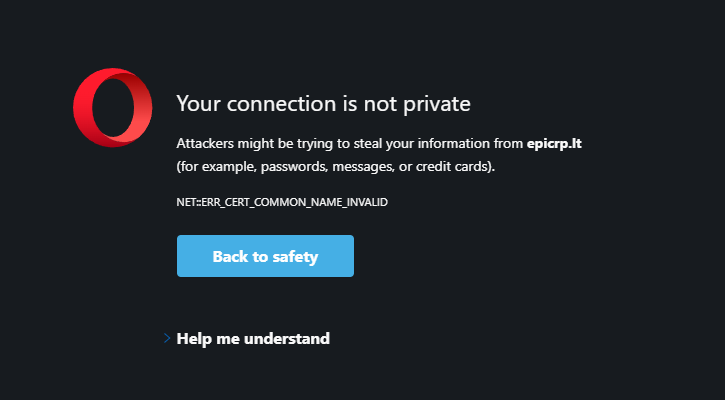This screenshot has height=400, width=725.
Task: Click the Your connection is not private heading
Action: coord(324,104)
